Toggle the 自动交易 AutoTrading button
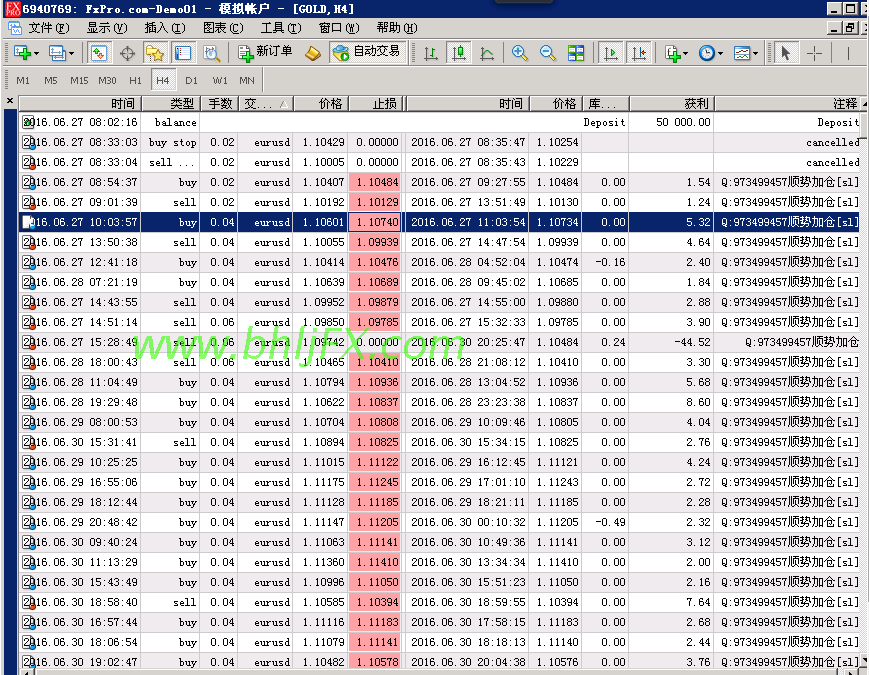Viewport: 869px width, 675px height. coord(367,52)
